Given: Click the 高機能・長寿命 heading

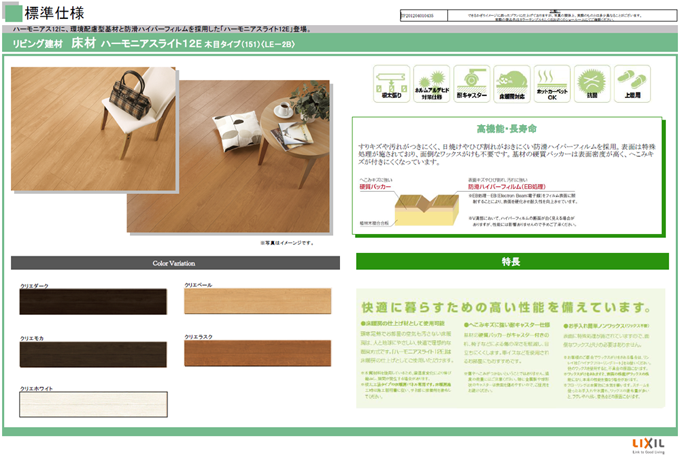Looking at the screenshot, I should tap(507, 129).
